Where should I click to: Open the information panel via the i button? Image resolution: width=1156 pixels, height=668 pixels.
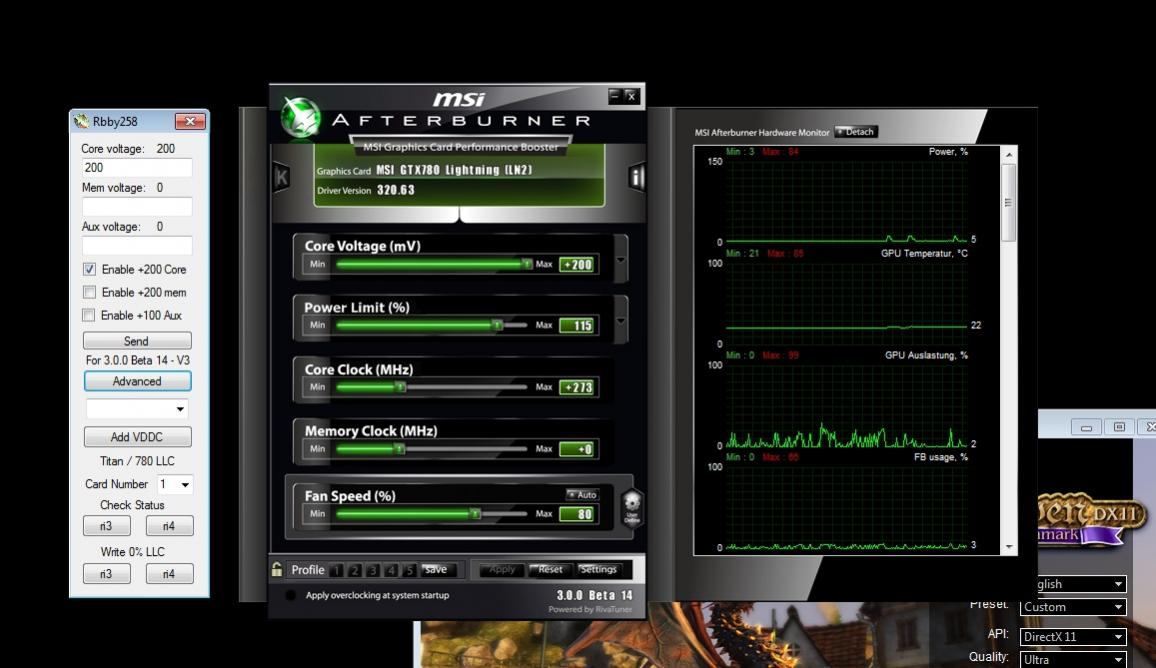[636, 177]
